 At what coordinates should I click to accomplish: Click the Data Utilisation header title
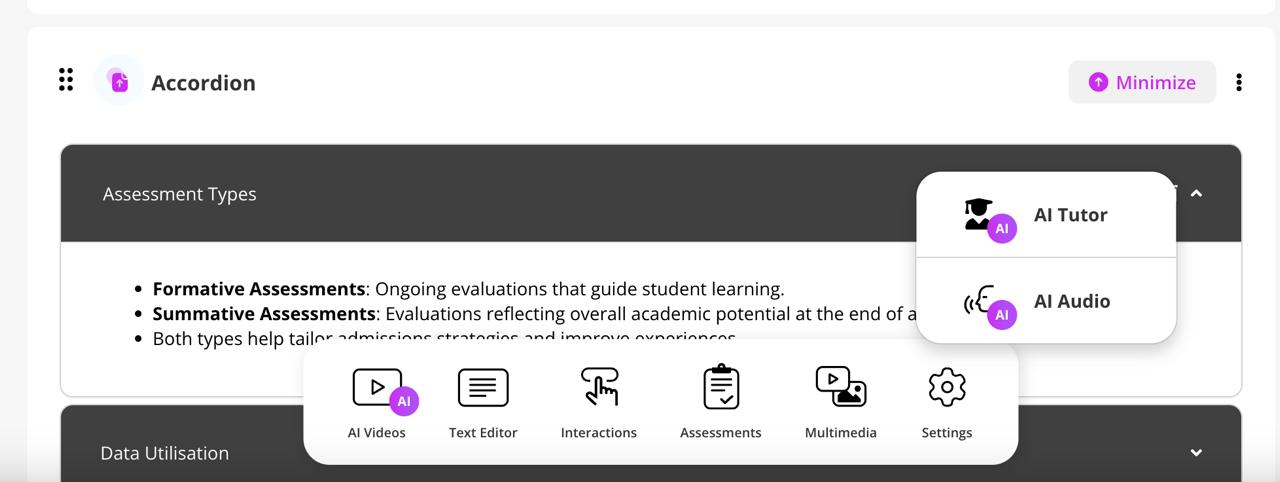(x=165, y=453)
